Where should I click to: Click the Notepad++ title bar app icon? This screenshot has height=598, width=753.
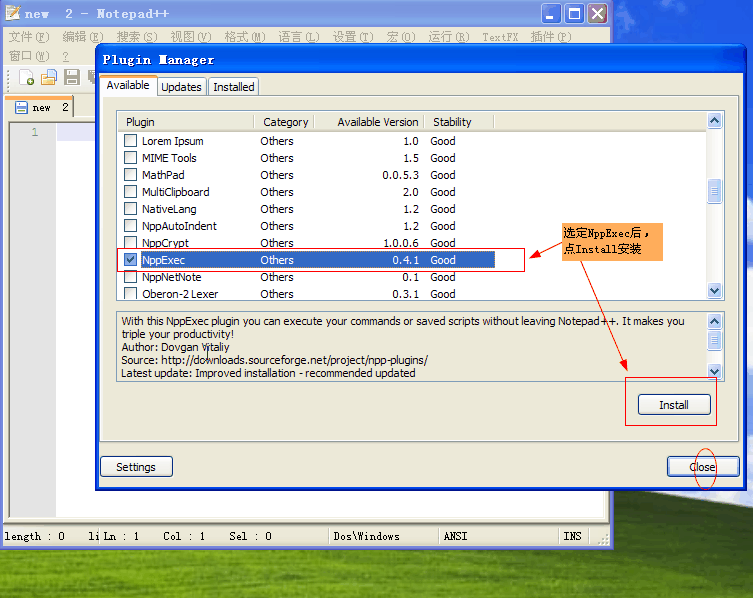coord(12,13)
